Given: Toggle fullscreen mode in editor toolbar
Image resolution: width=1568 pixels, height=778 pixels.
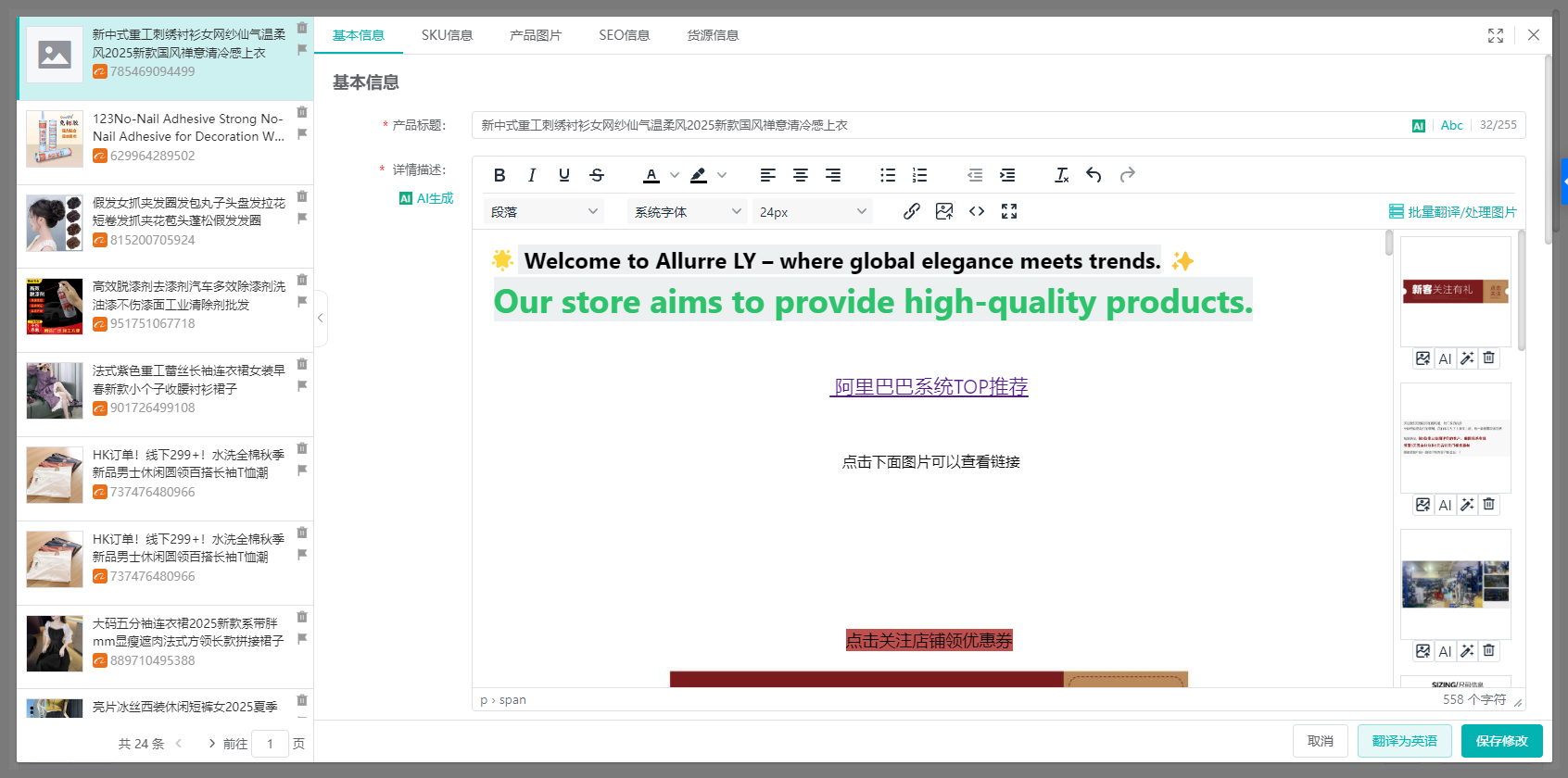Looking at the screenshot, I should pos(1009,211).
